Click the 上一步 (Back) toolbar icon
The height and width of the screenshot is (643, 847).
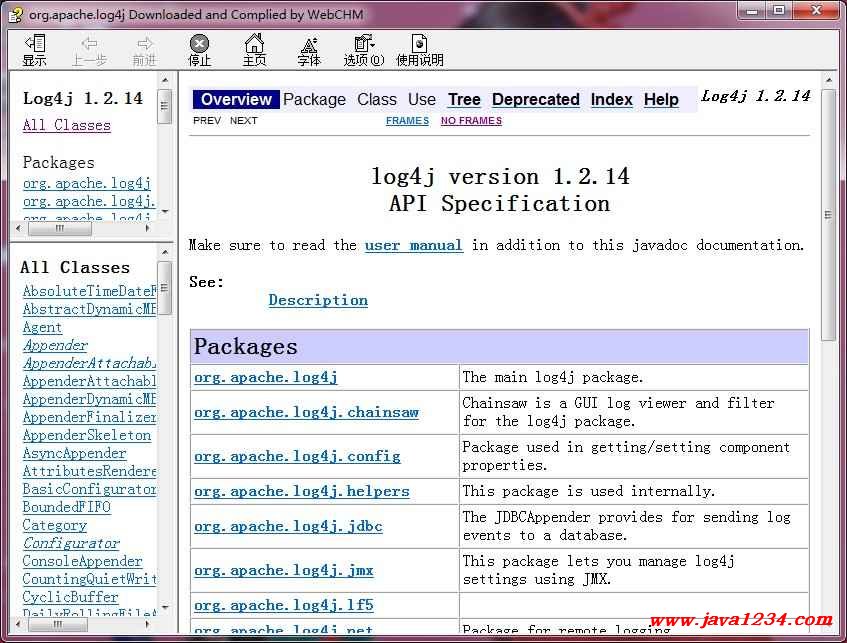click(90, 50)
